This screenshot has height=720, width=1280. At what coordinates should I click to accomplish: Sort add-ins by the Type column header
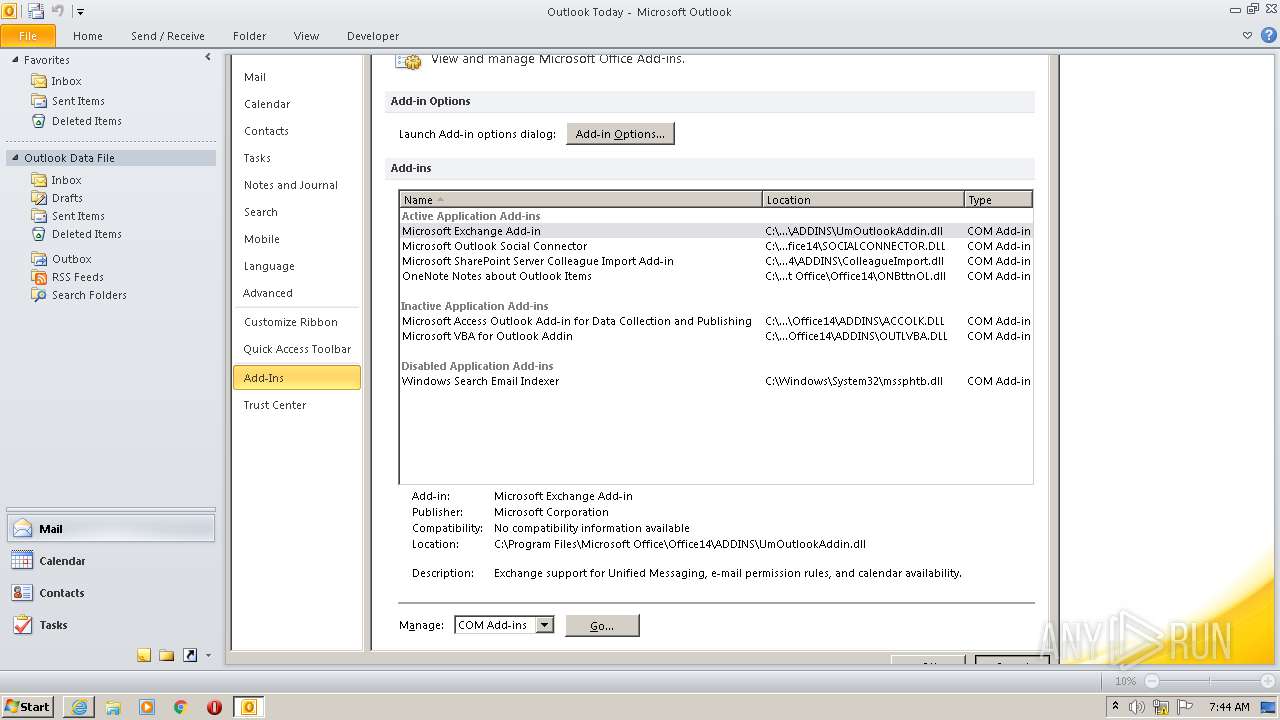pyautogui.click(x=998, y=200)
